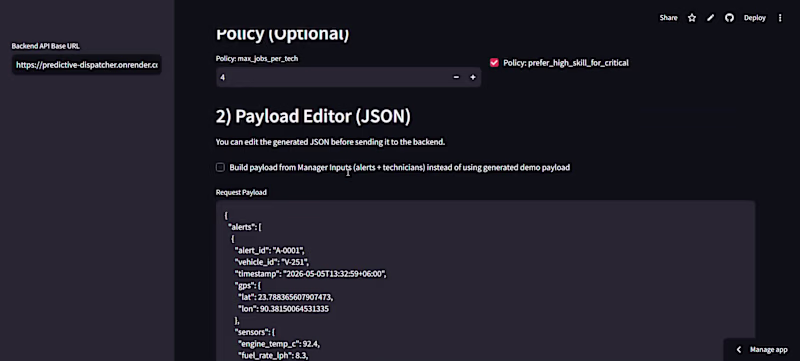Uncheck Policy: prefer_high_skill_for_critical
This screenshot has width=800, height=361.
494,63
